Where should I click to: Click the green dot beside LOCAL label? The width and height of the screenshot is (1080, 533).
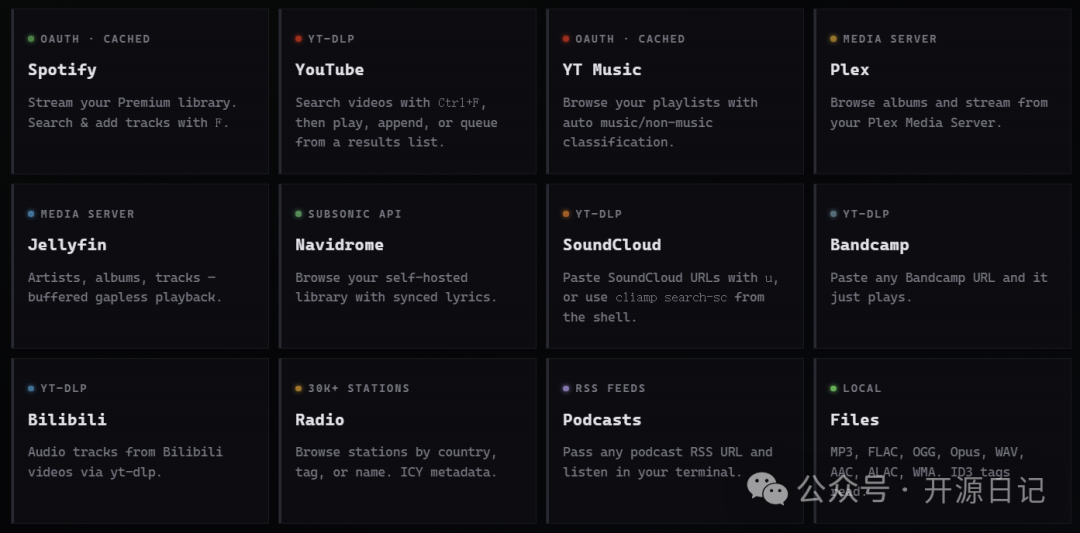(833, 388)
